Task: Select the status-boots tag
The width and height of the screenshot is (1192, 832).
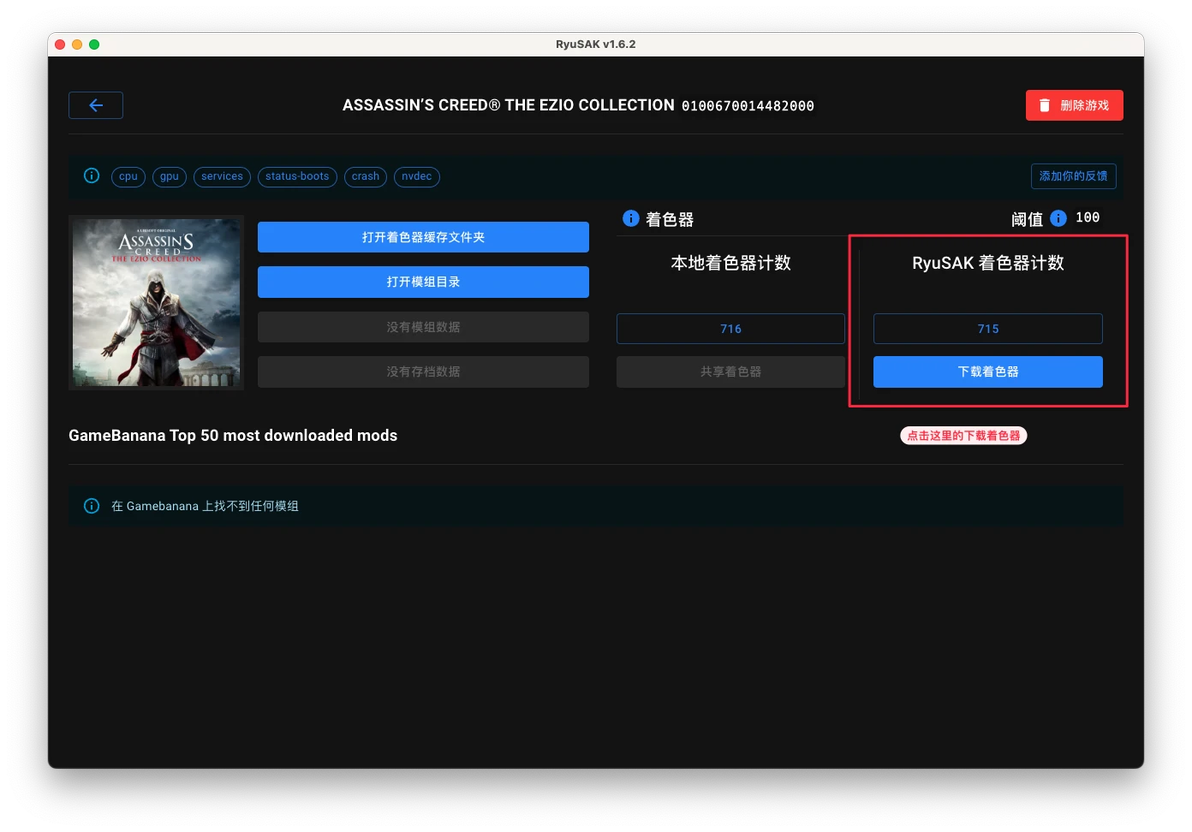Action: (x=296, y=176)
